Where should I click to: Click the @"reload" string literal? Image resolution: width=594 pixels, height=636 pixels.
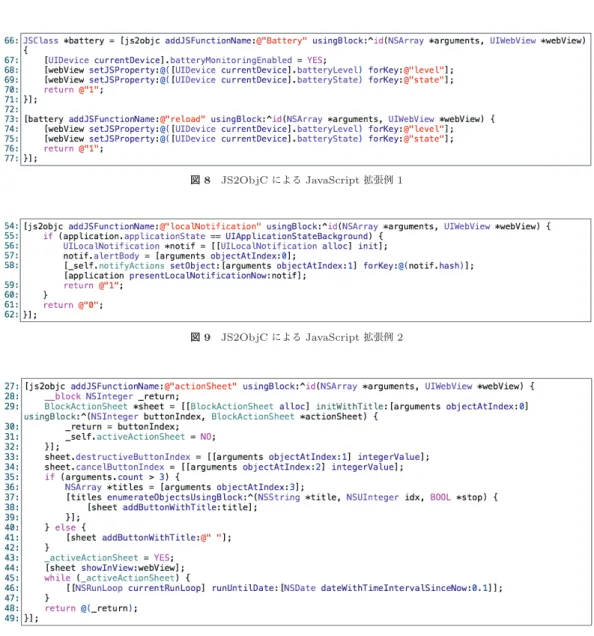tap(183, 119)
